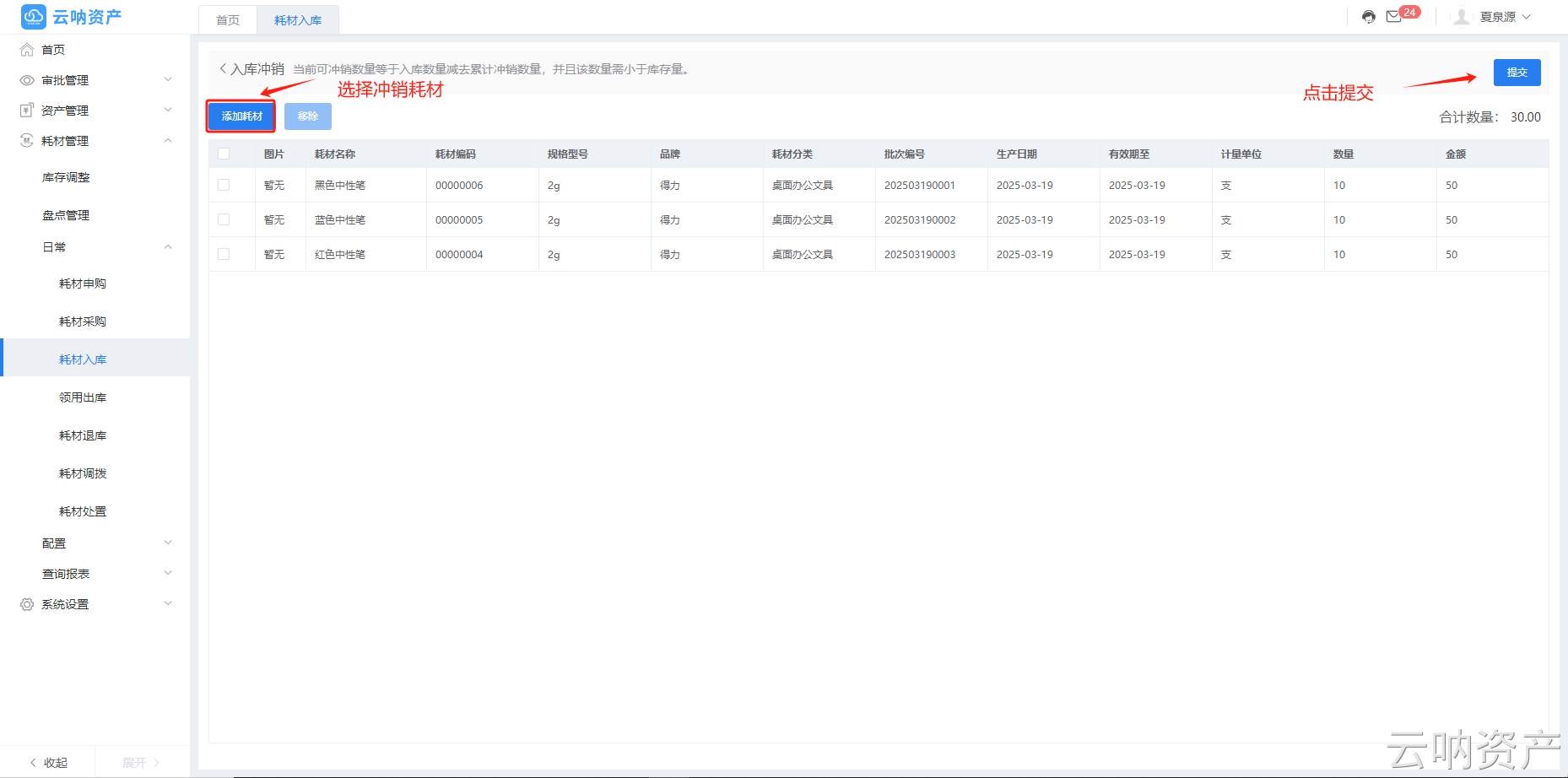1568x778 pixels.
Task: Open the mail inbox with 24 badge
Action: pos(1394,17)
